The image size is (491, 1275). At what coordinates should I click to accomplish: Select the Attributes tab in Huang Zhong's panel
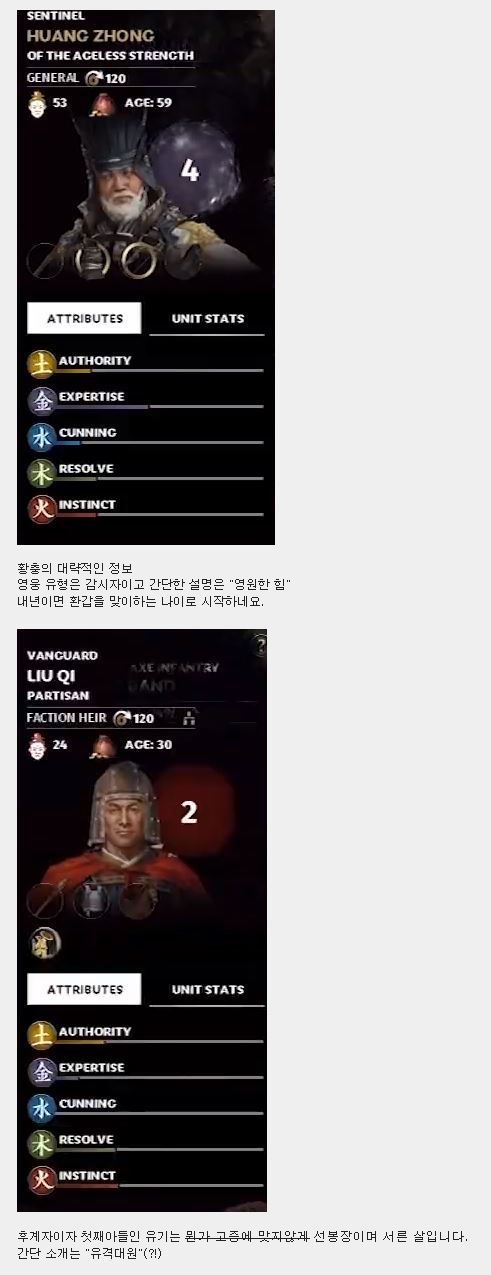click(85, 318)
